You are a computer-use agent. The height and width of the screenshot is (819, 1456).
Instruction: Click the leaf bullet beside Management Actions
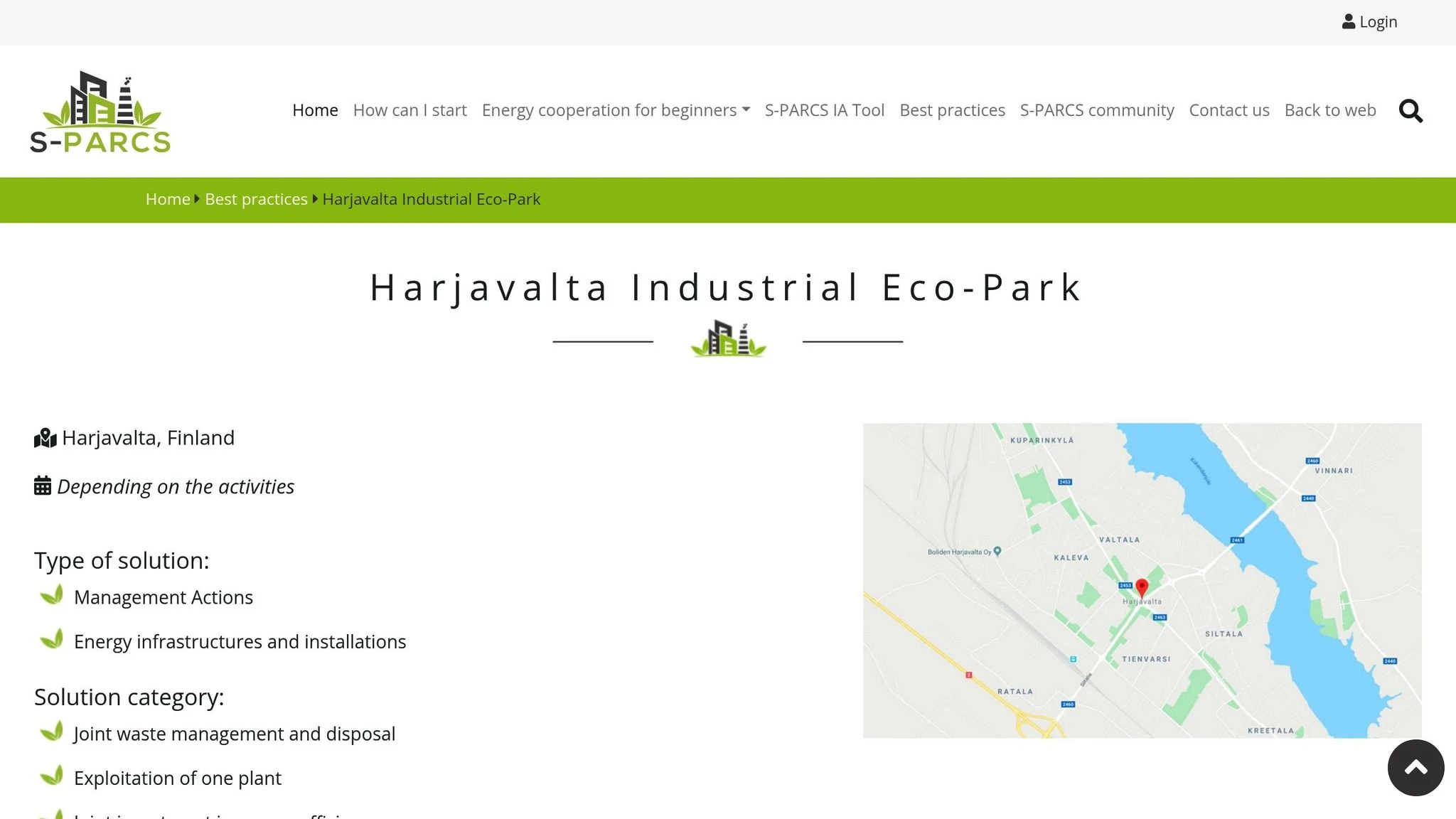(52, 595)
